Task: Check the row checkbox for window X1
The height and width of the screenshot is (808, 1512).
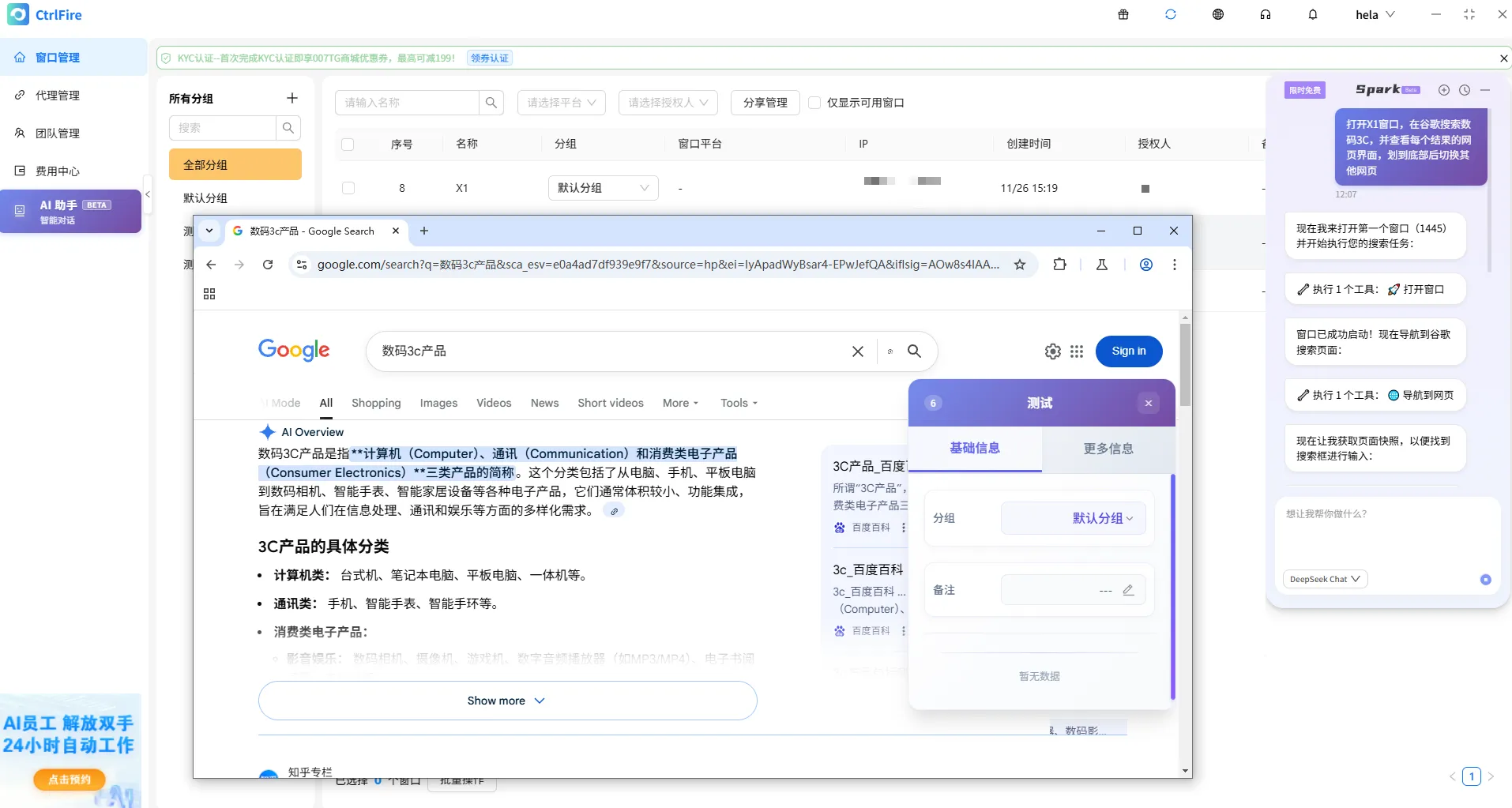Action: click(348, 188)
